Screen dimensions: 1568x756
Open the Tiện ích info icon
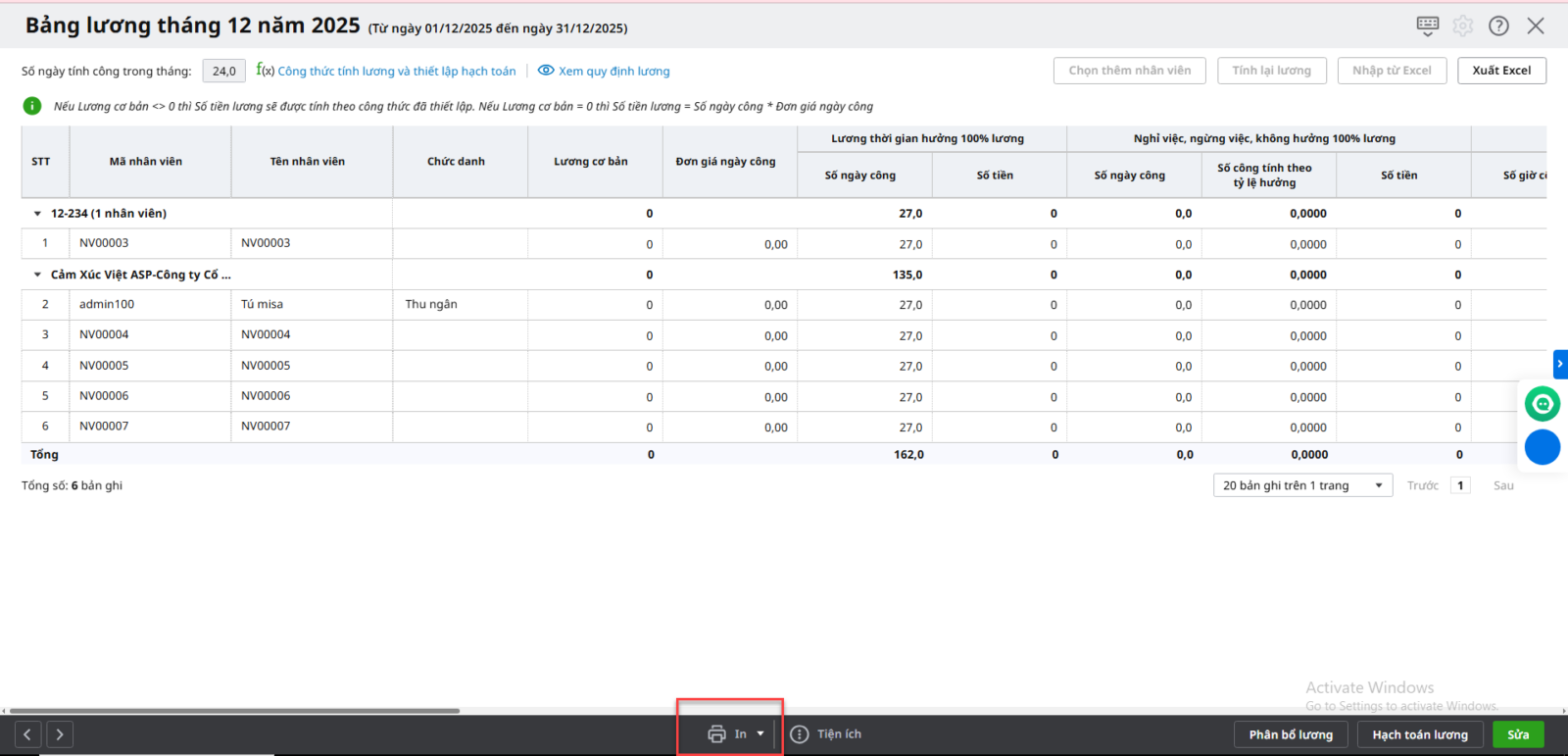pos(800,734)
